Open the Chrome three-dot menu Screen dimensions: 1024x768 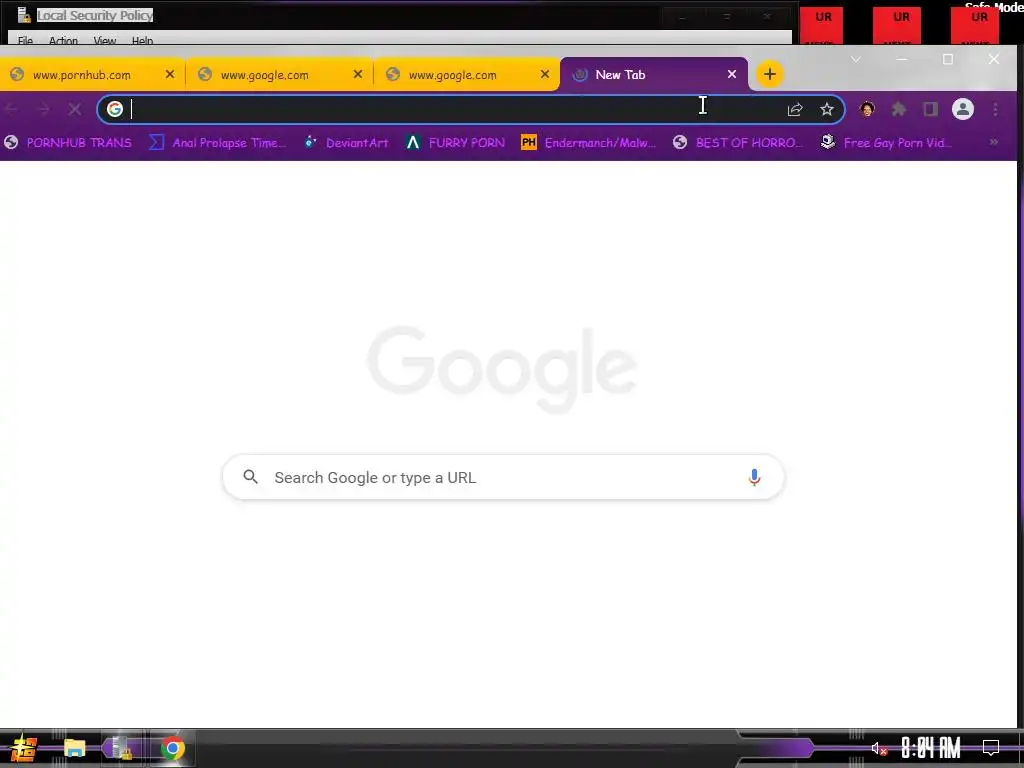995,109
